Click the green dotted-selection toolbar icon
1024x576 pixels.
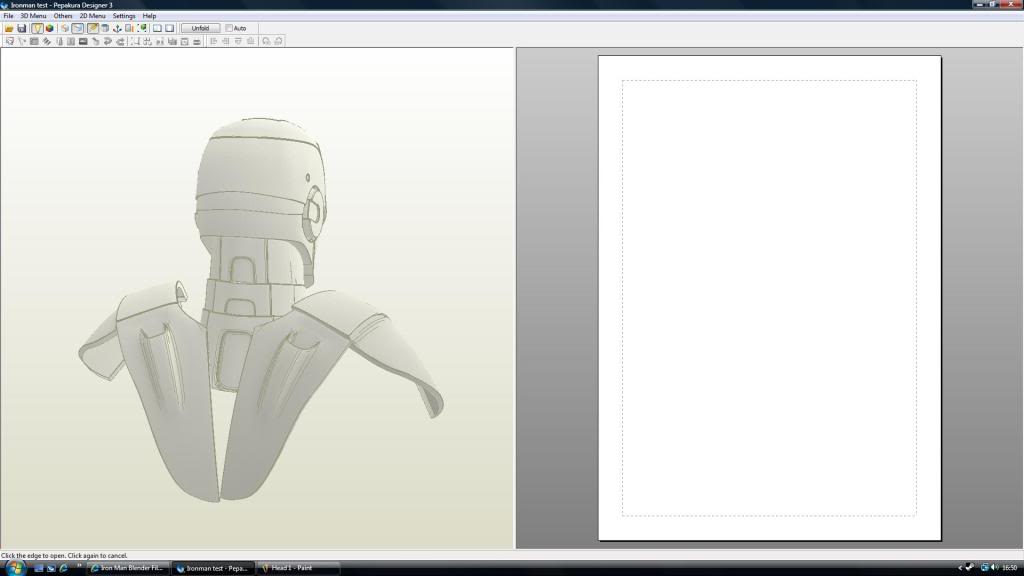tap(142, 29)
